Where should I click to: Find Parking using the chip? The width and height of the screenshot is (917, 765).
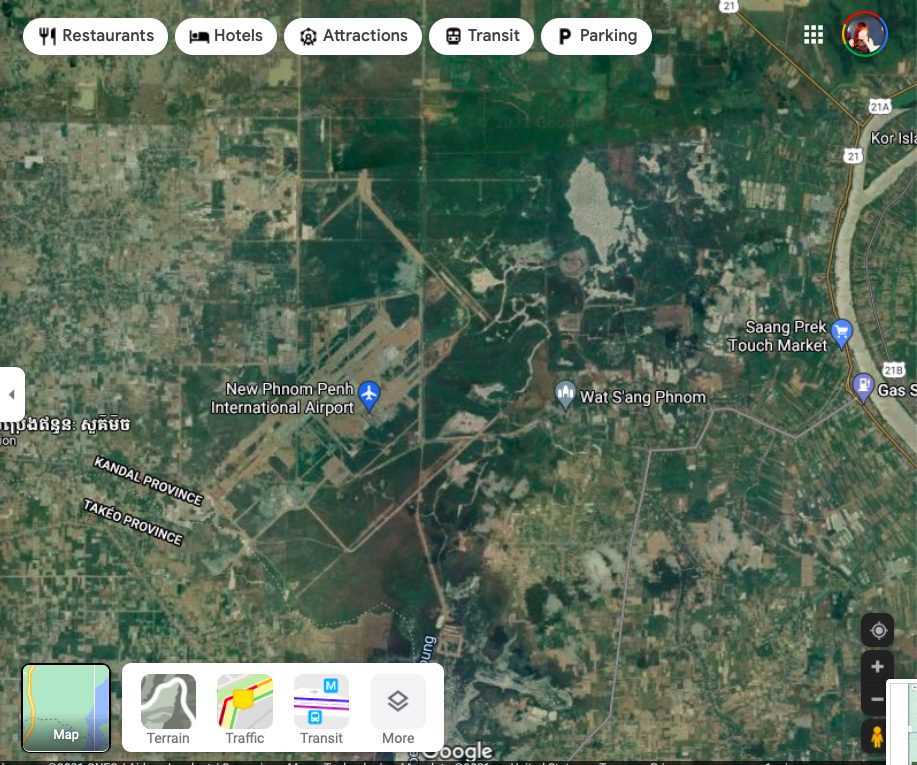tap(596, 36)
